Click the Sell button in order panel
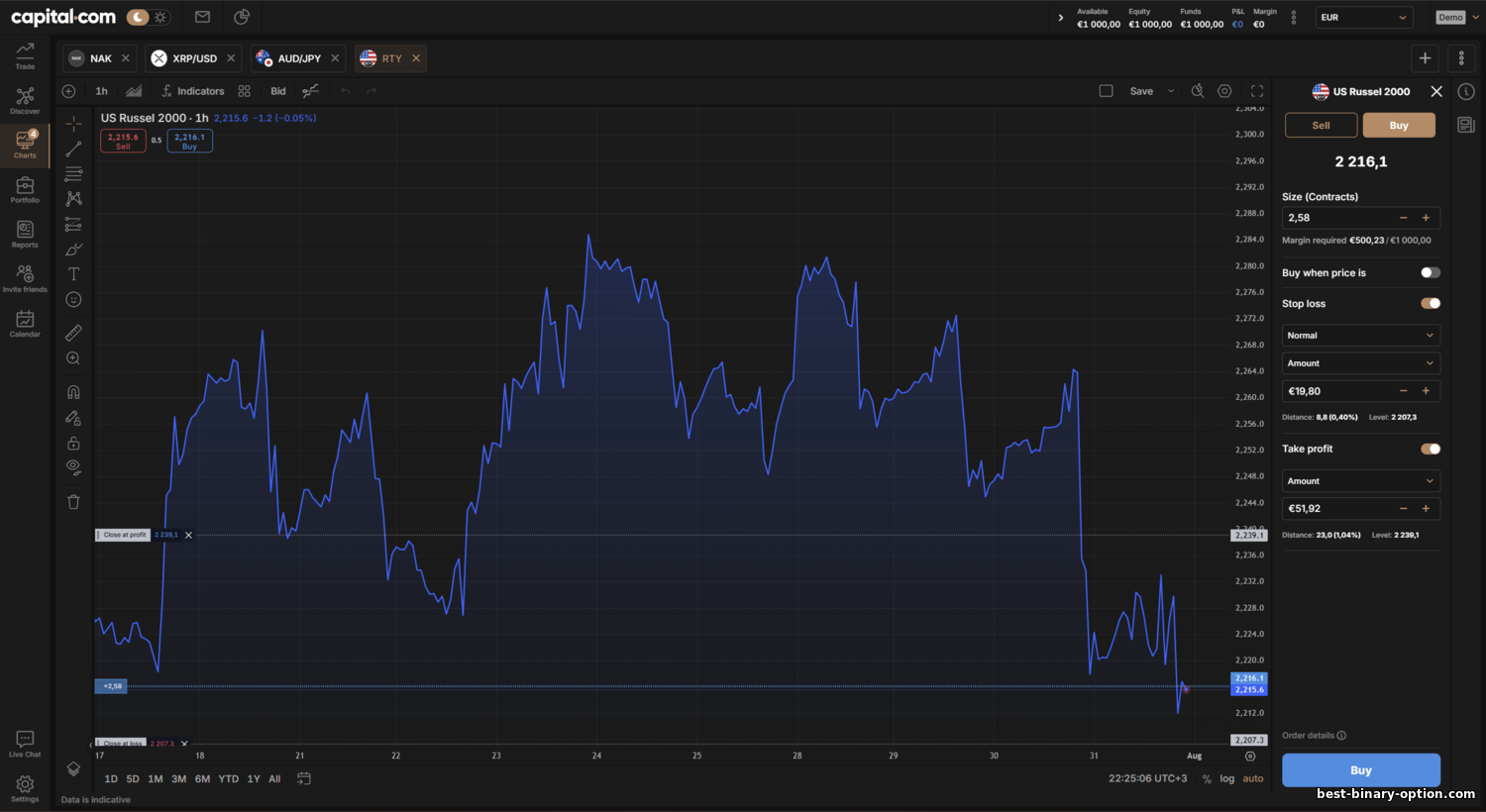1486x812 pixels. (1321, 126)
